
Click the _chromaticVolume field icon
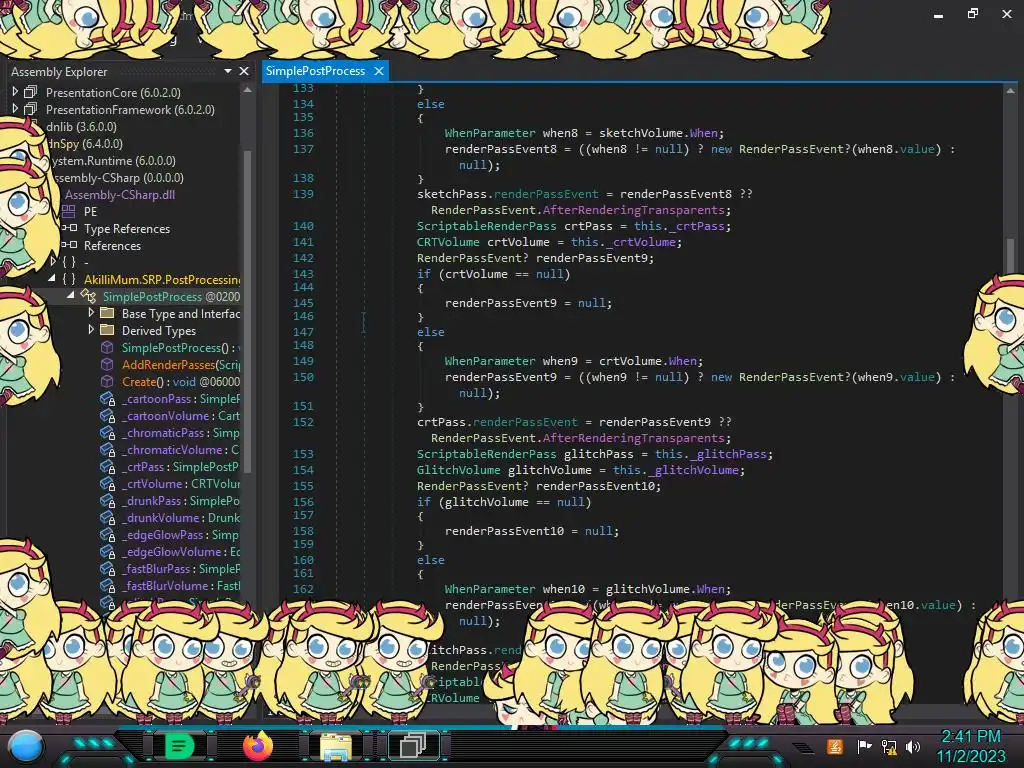click(108, 449)
